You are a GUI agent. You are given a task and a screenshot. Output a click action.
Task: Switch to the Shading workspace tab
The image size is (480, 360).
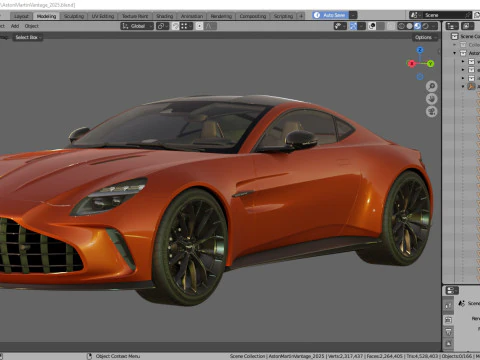pos(165,16)
